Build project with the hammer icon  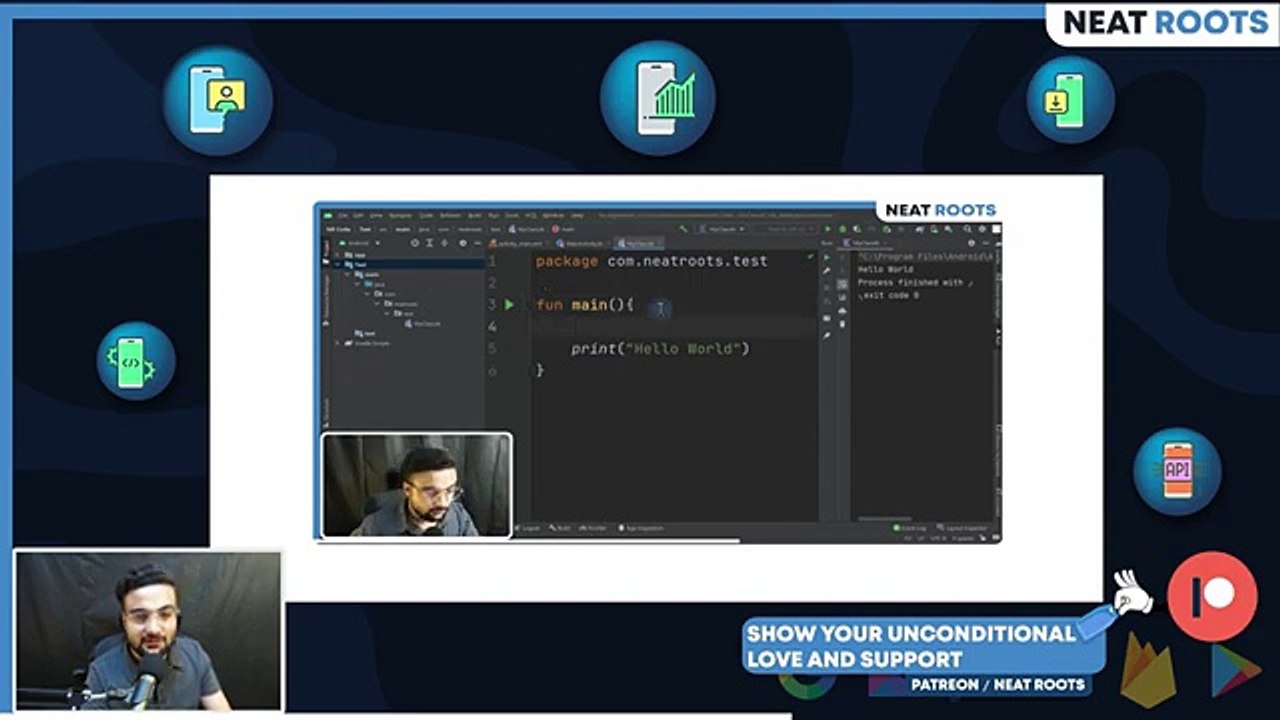point(684,229)
